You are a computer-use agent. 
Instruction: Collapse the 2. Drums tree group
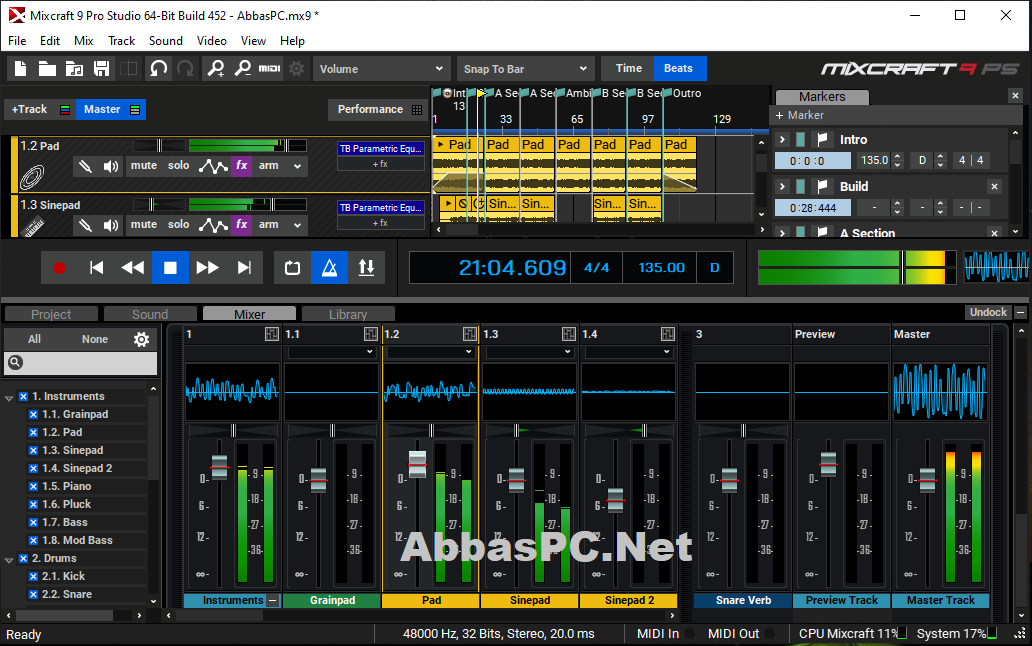9,559
